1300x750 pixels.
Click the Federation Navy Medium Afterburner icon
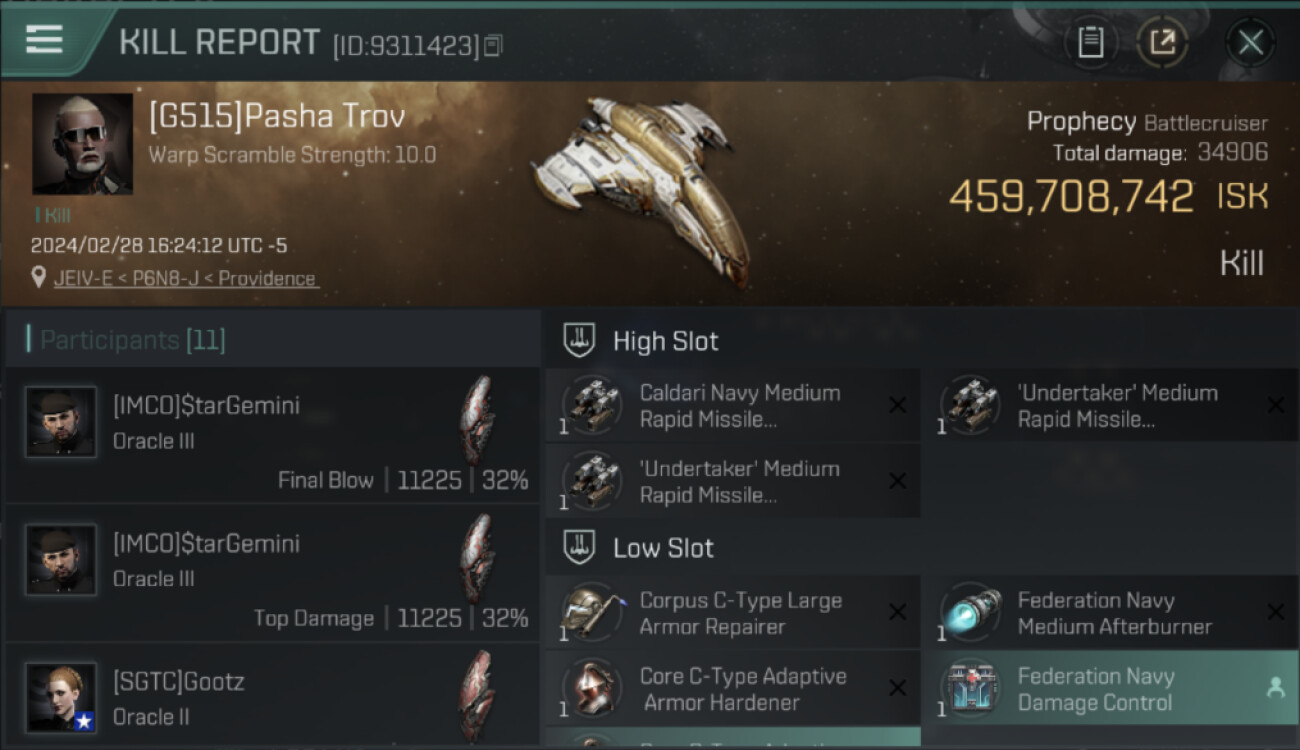pos(971,613)
